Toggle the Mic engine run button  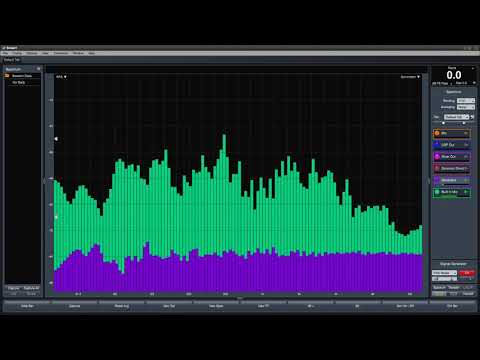[466, 133]
